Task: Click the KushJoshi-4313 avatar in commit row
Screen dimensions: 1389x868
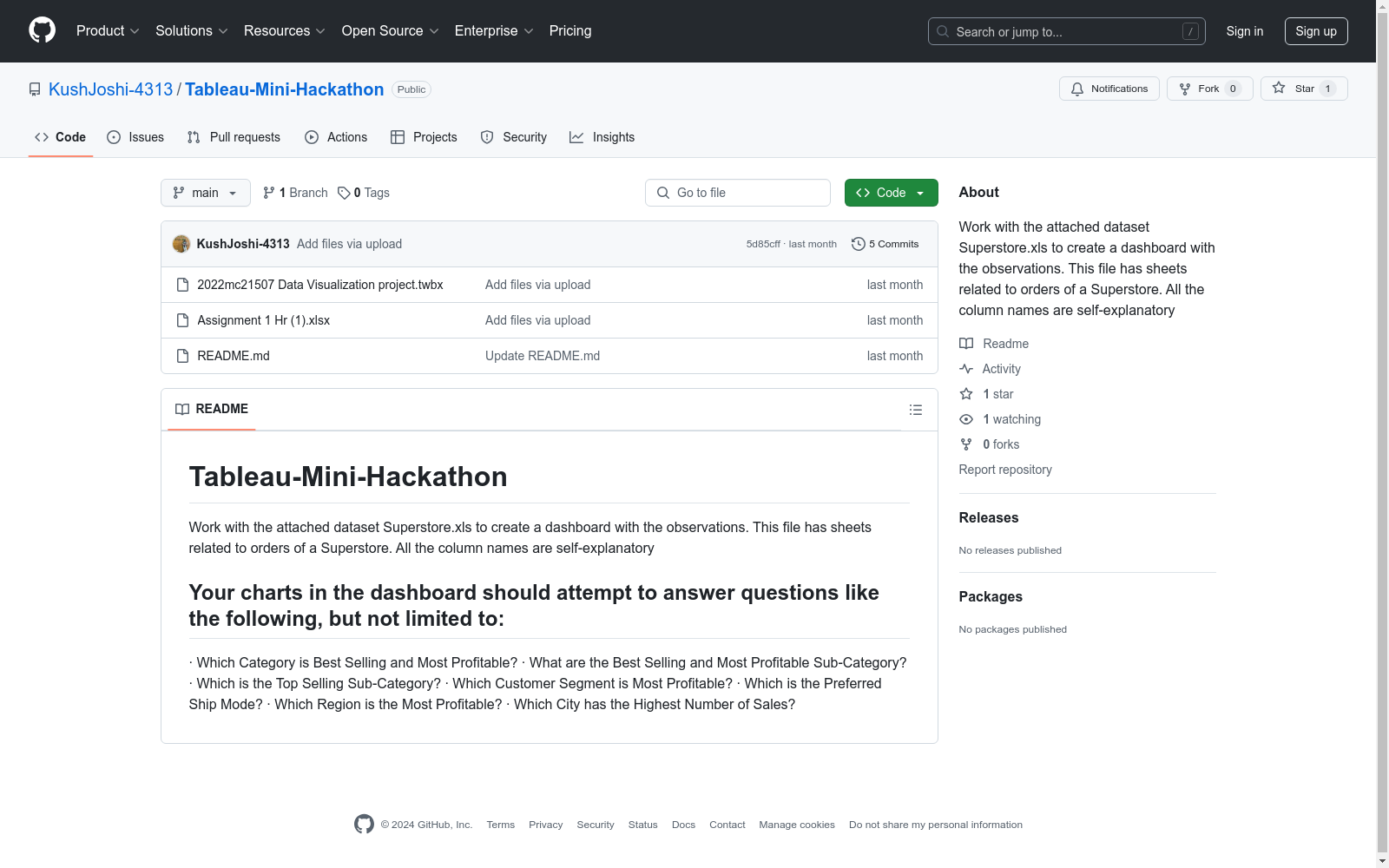Action: [x=181, y=244]
